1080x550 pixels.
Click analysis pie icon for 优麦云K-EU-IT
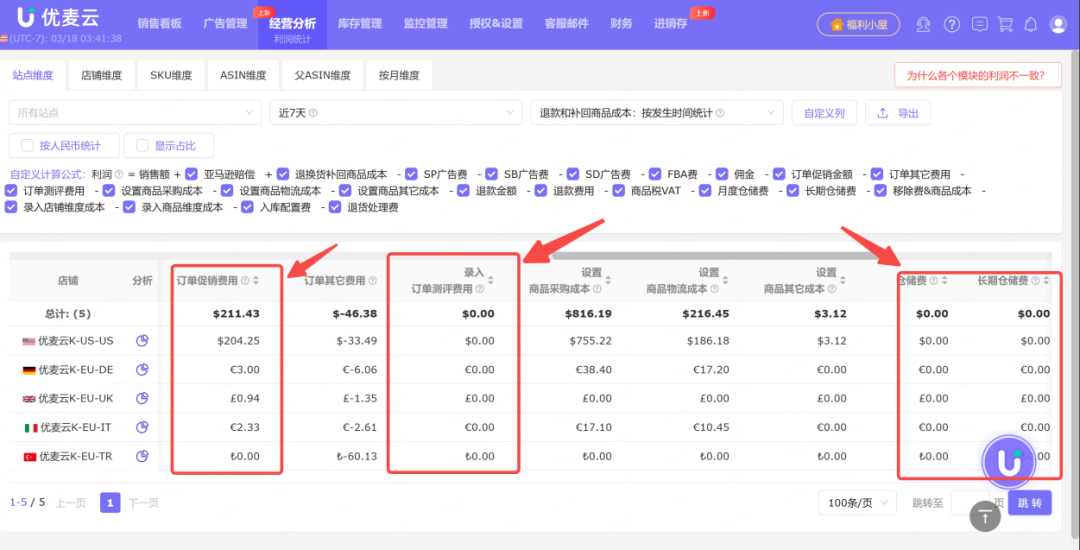tap(143, 427)
